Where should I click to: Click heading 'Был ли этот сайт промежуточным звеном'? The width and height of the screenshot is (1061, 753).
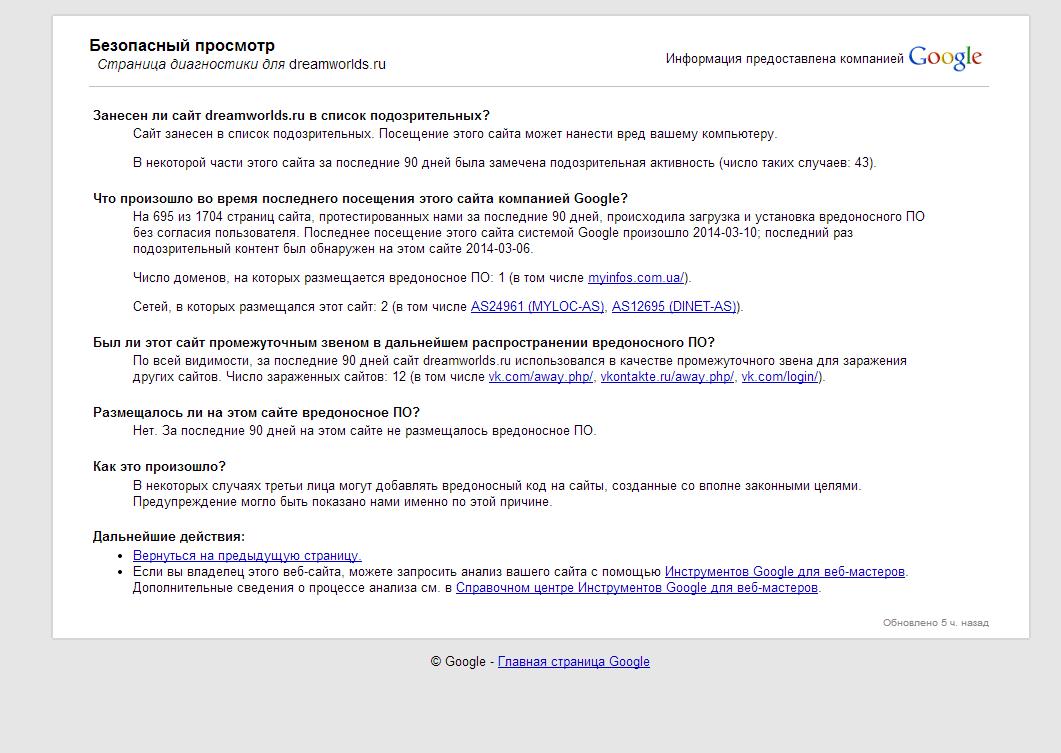pyautogui.click(x=404, y=342)
